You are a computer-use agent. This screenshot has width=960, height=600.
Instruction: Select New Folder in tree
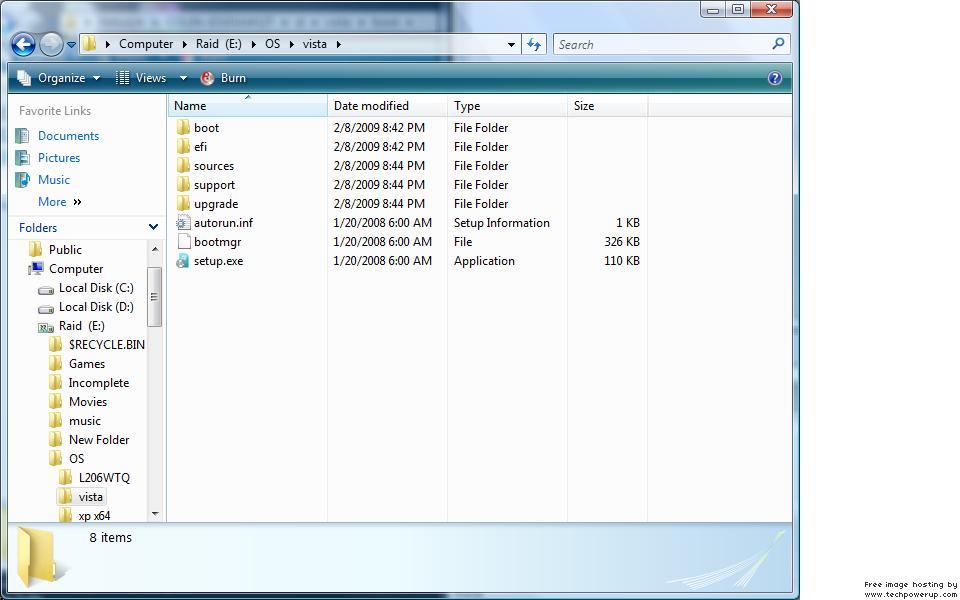99,440
